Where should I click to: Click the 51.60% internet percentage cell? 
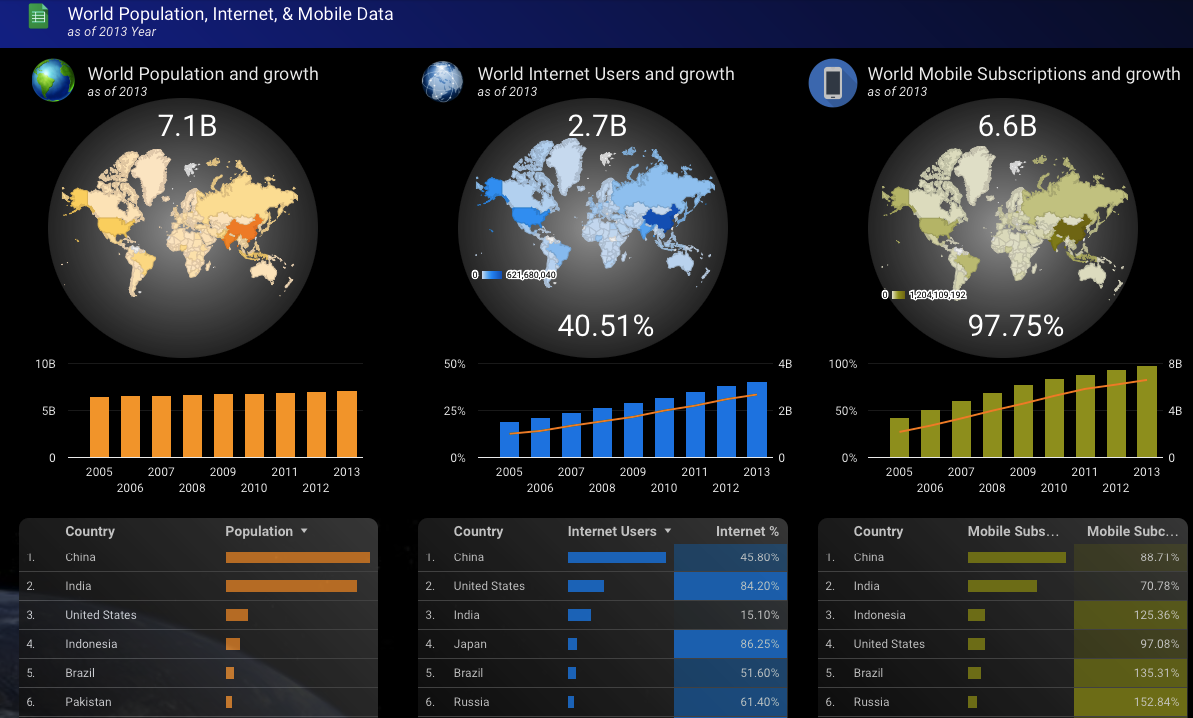tap(730, 672)
